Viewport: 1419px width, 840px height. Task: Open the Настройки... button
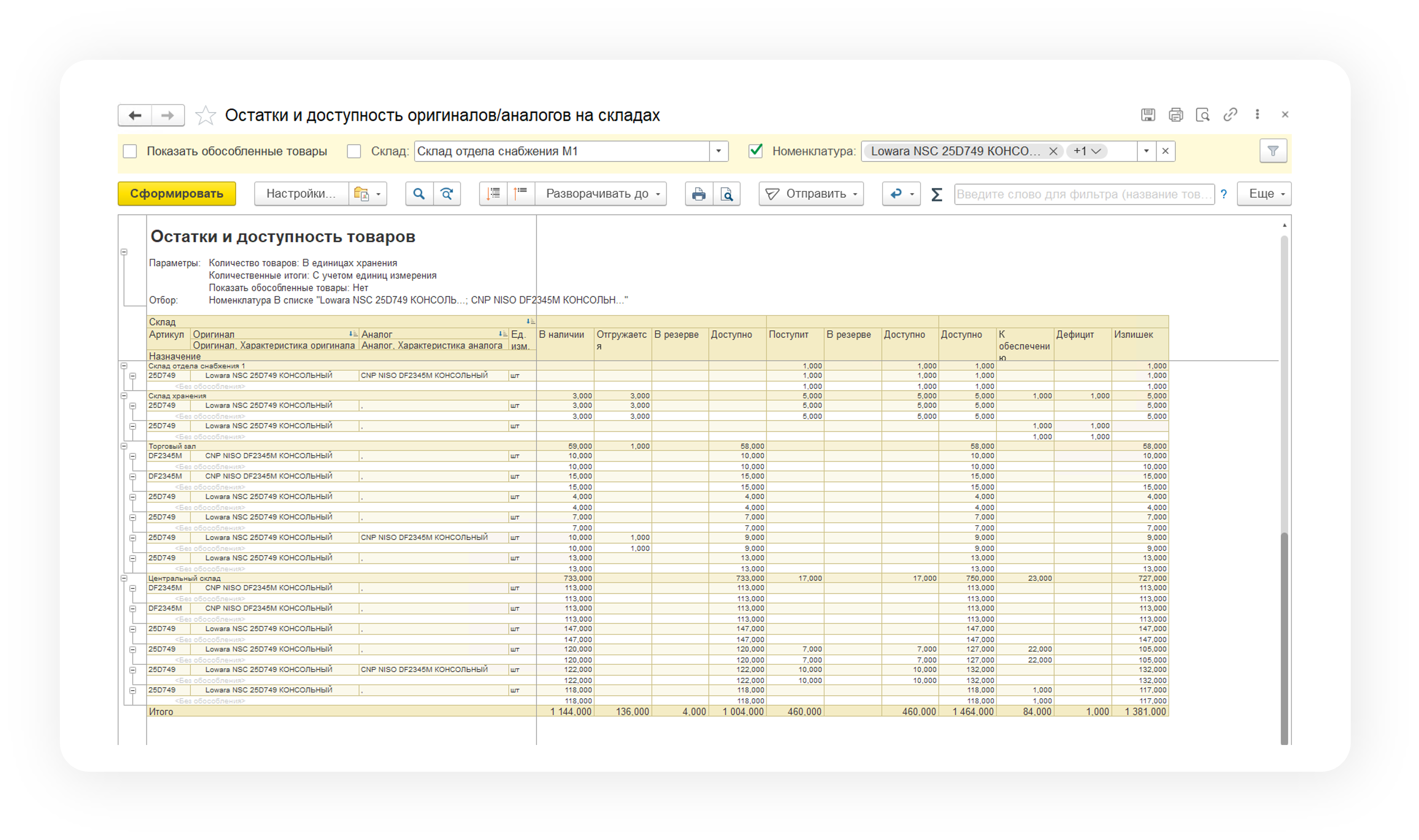point(301,194)
